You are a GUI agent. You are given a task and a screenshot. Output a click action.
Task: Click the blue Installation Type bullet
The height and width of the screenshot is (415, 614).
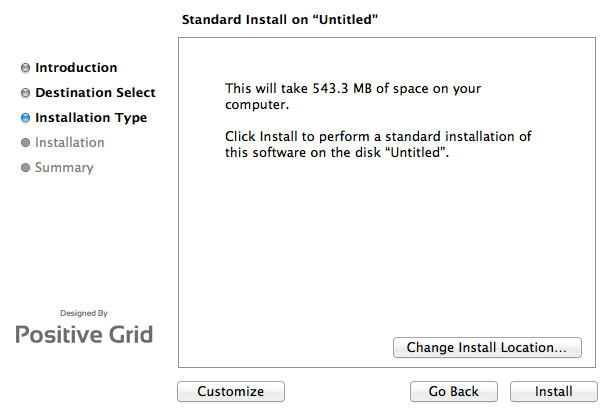(x=25, y=118)
